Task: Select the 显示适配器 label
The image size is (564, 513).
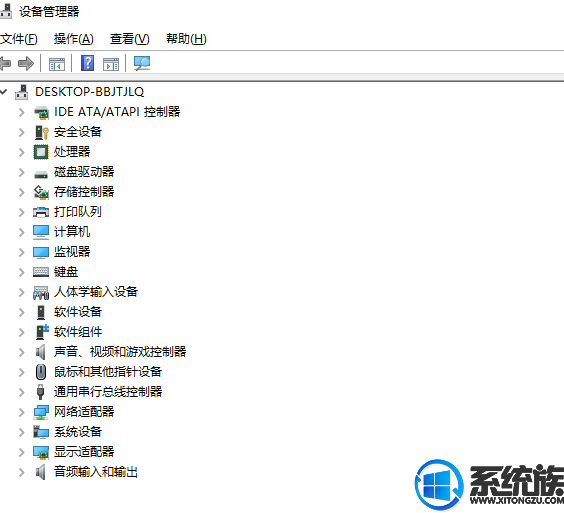Action: coord(84,451)
